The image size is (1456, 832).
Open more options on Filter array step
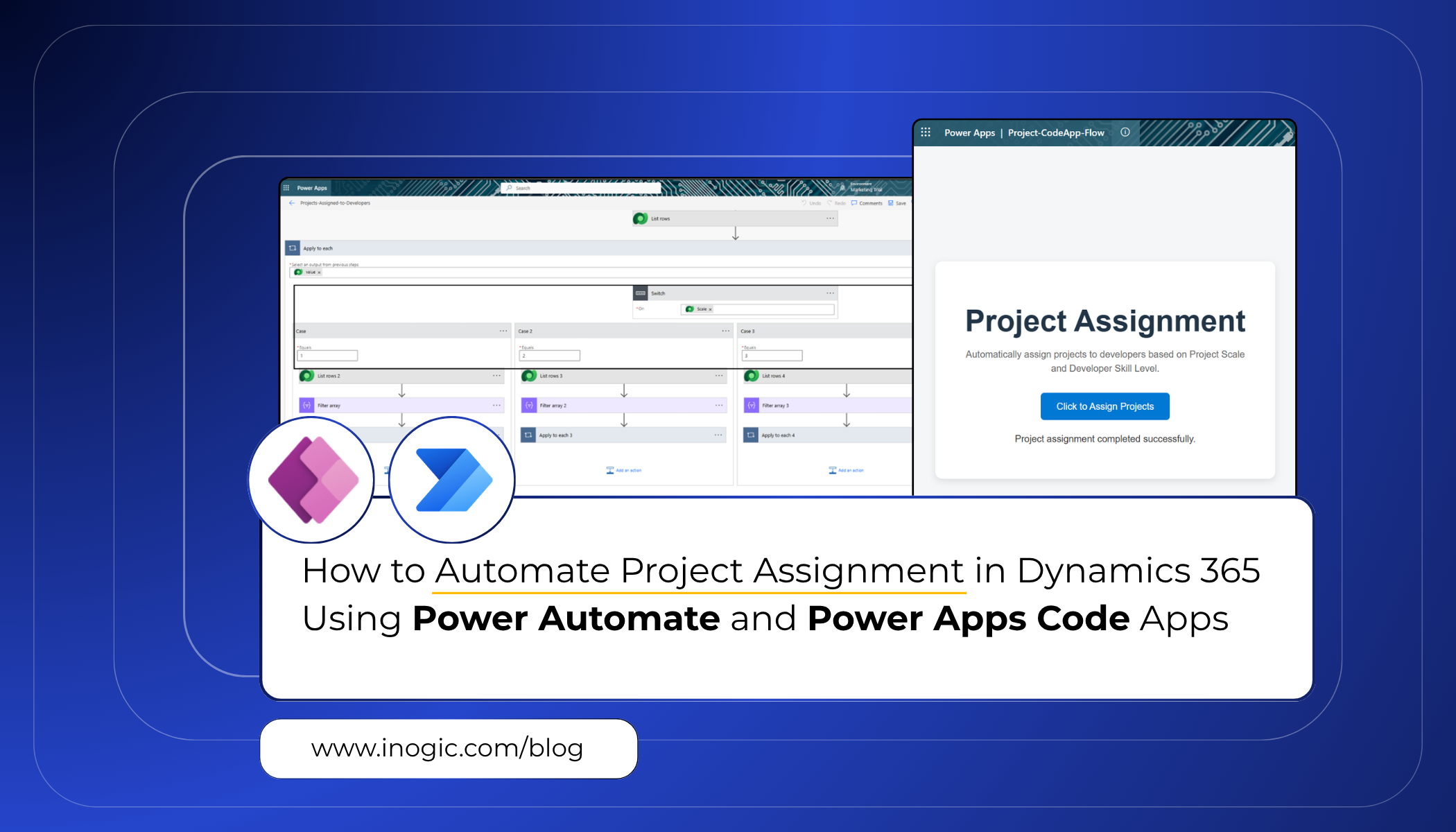496,406
